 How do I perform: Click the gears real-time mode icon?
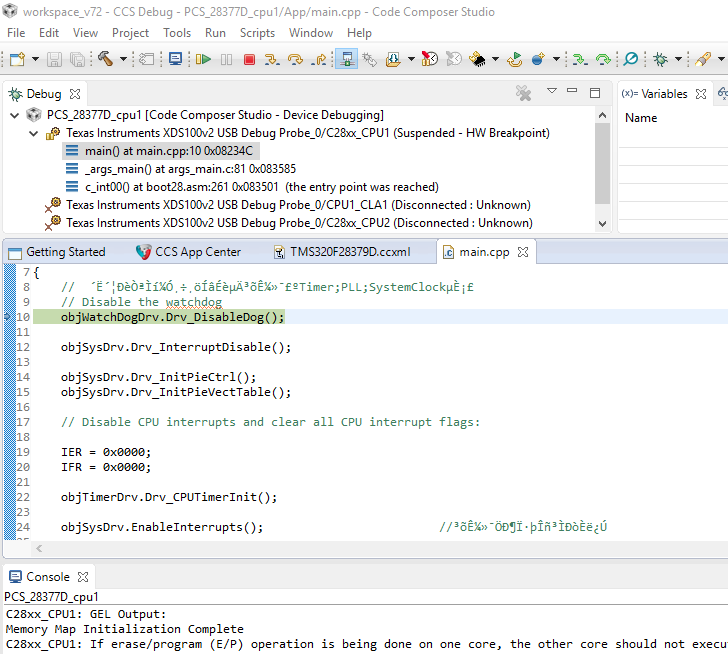tap(370, 59)
